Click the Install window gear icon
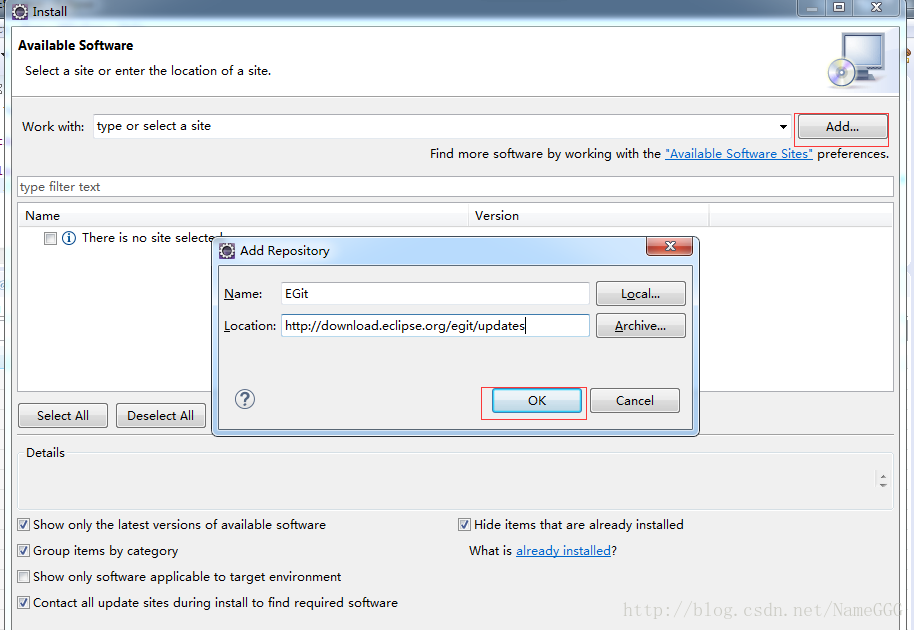This screenshot has width=914, height=630. coord(20,12)
